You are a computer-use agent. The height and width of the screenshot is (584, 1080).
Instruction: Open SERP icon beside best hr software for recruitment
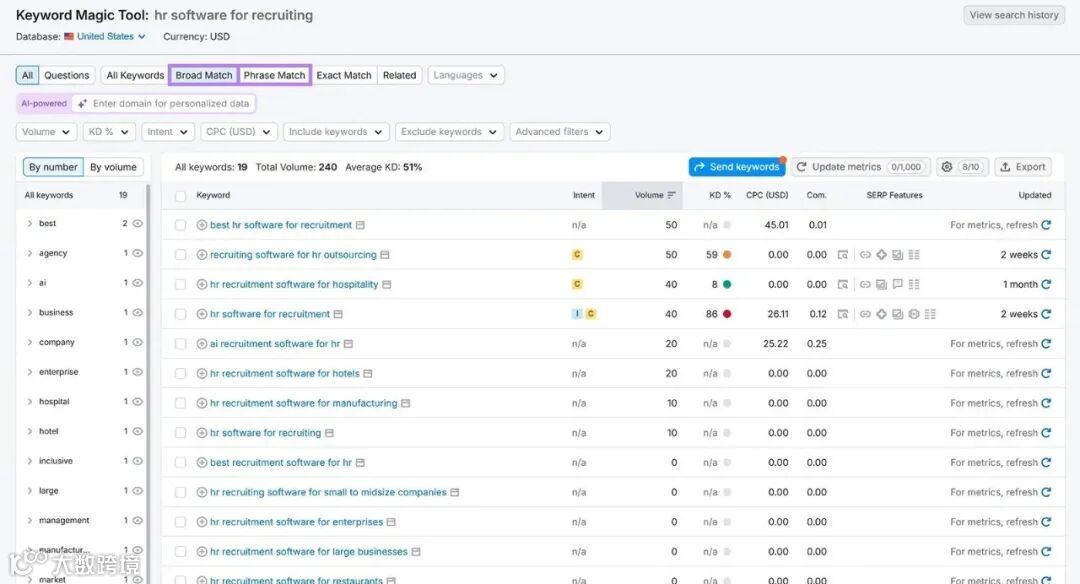(x=360, y=225)
